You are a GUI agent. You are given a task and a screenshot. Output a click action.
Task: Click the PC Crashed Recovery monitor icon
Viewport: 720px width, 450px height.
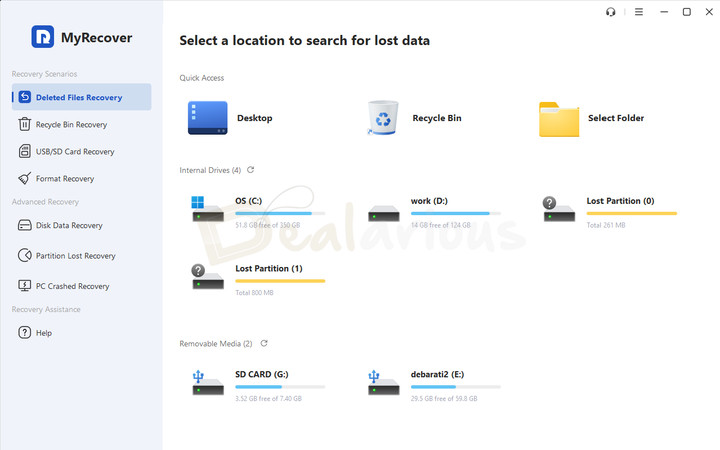pos(24,286)
